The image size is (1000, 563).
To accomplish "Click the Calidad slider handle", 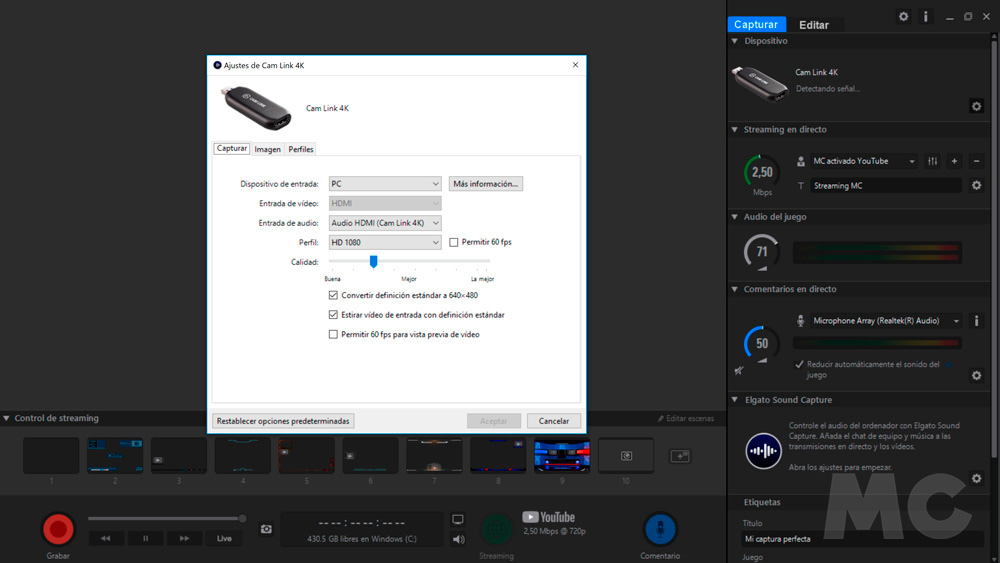I will click(x=374, y=261).
